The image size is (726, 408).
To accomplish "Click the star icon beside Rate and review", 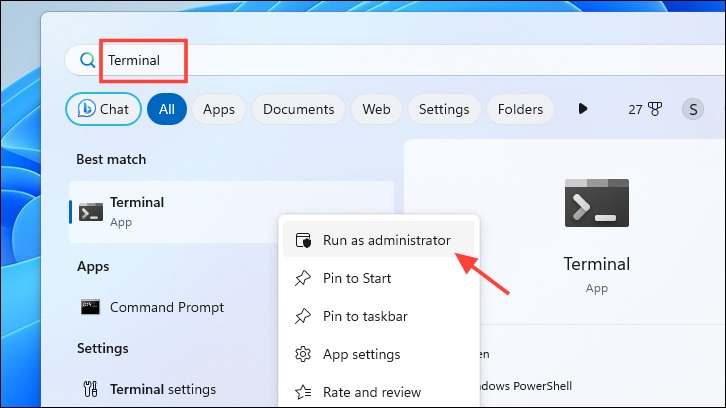I will click(x=303, y=392).
